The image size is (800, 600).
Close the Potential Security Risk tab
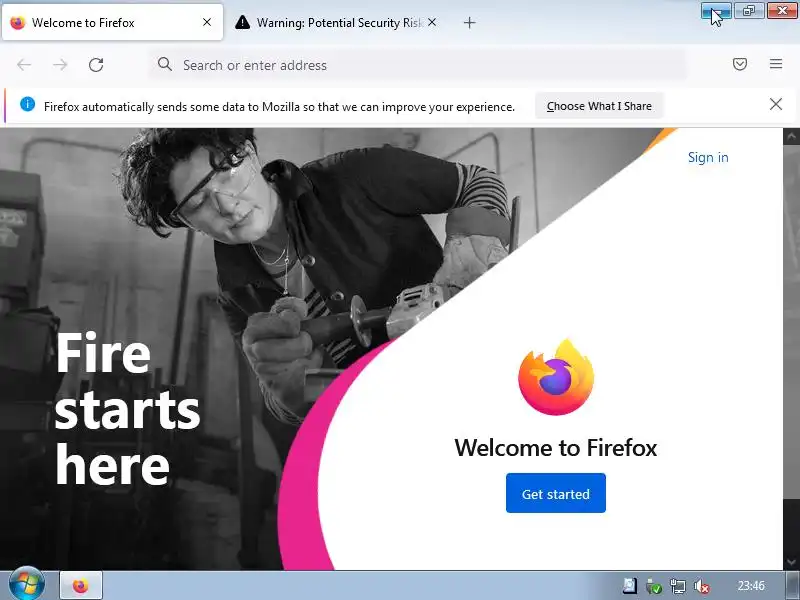432,22
